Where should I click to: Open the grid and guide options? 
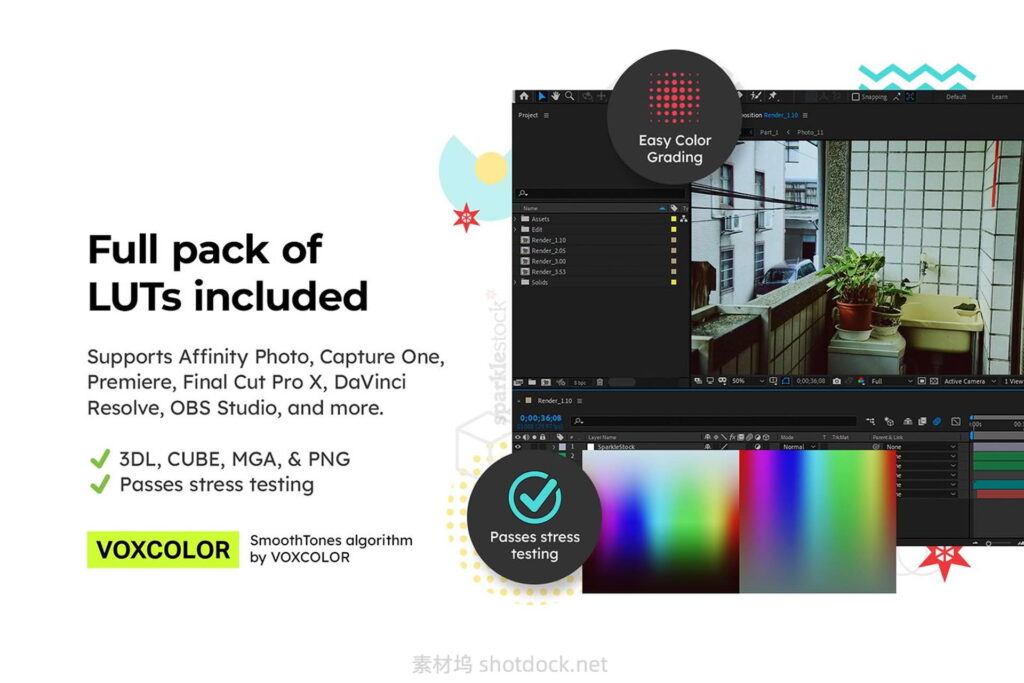point(773,381)
